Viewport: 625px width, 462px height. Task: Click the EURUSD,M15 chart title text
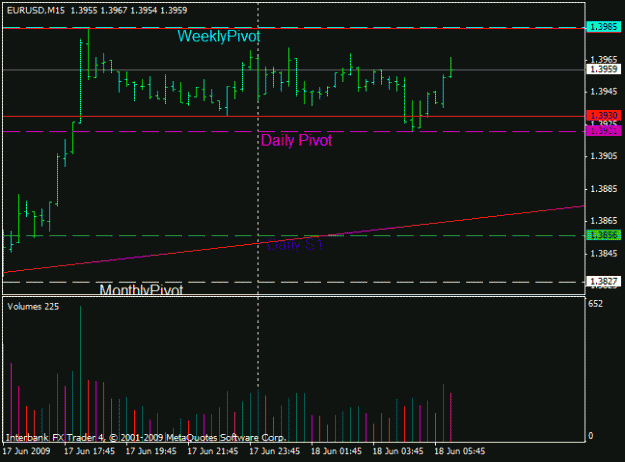(x=36, y=11)
